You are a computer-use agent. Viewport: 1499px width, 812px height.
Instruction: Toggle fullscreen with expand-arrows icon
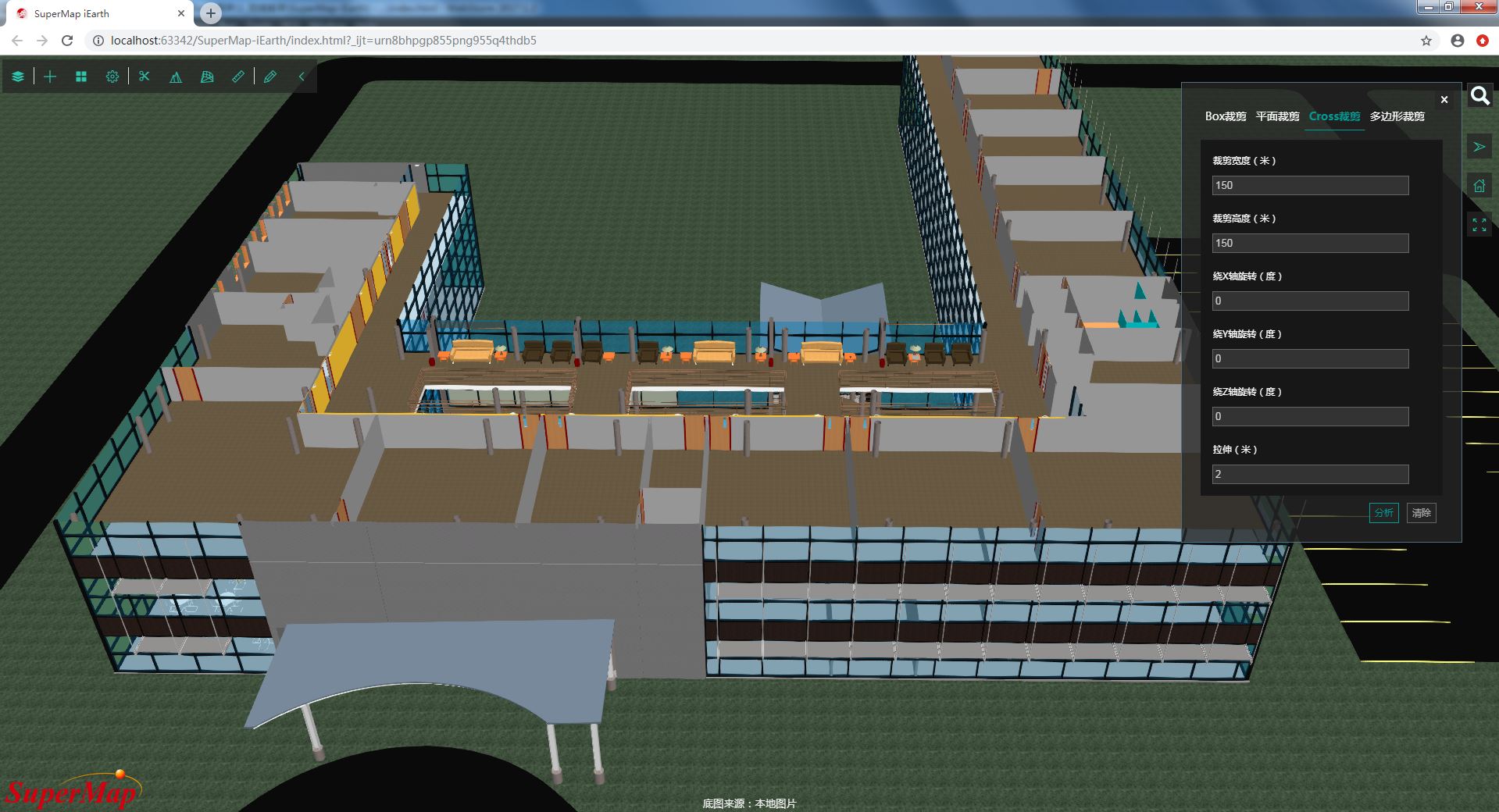click(1479, 225)
